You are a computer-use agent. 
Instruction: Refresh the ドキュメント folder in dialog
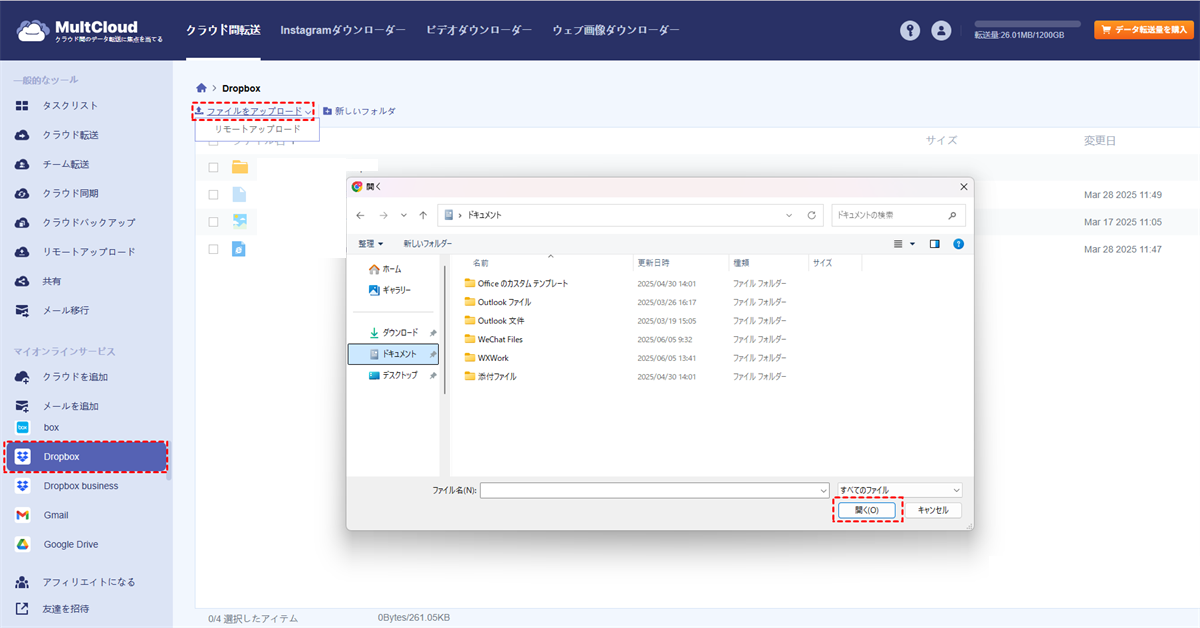[812, 215]
